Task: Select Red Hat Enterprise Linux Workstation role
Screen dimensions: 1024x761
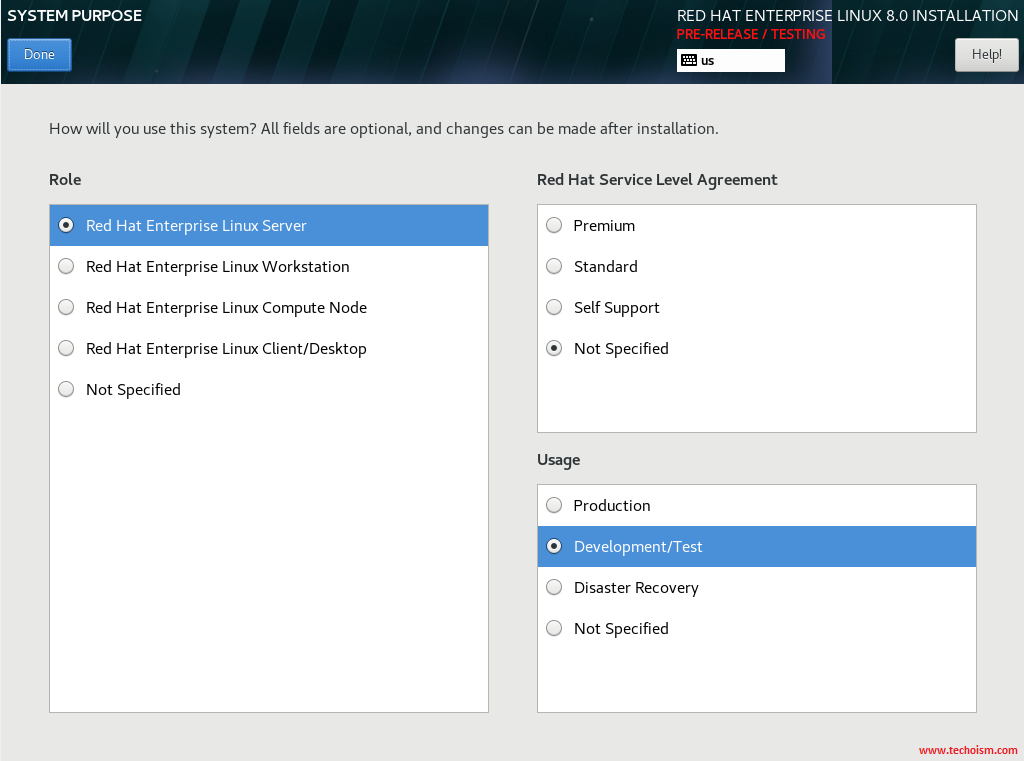Action: pyautogui.click(x=269, y=267)
